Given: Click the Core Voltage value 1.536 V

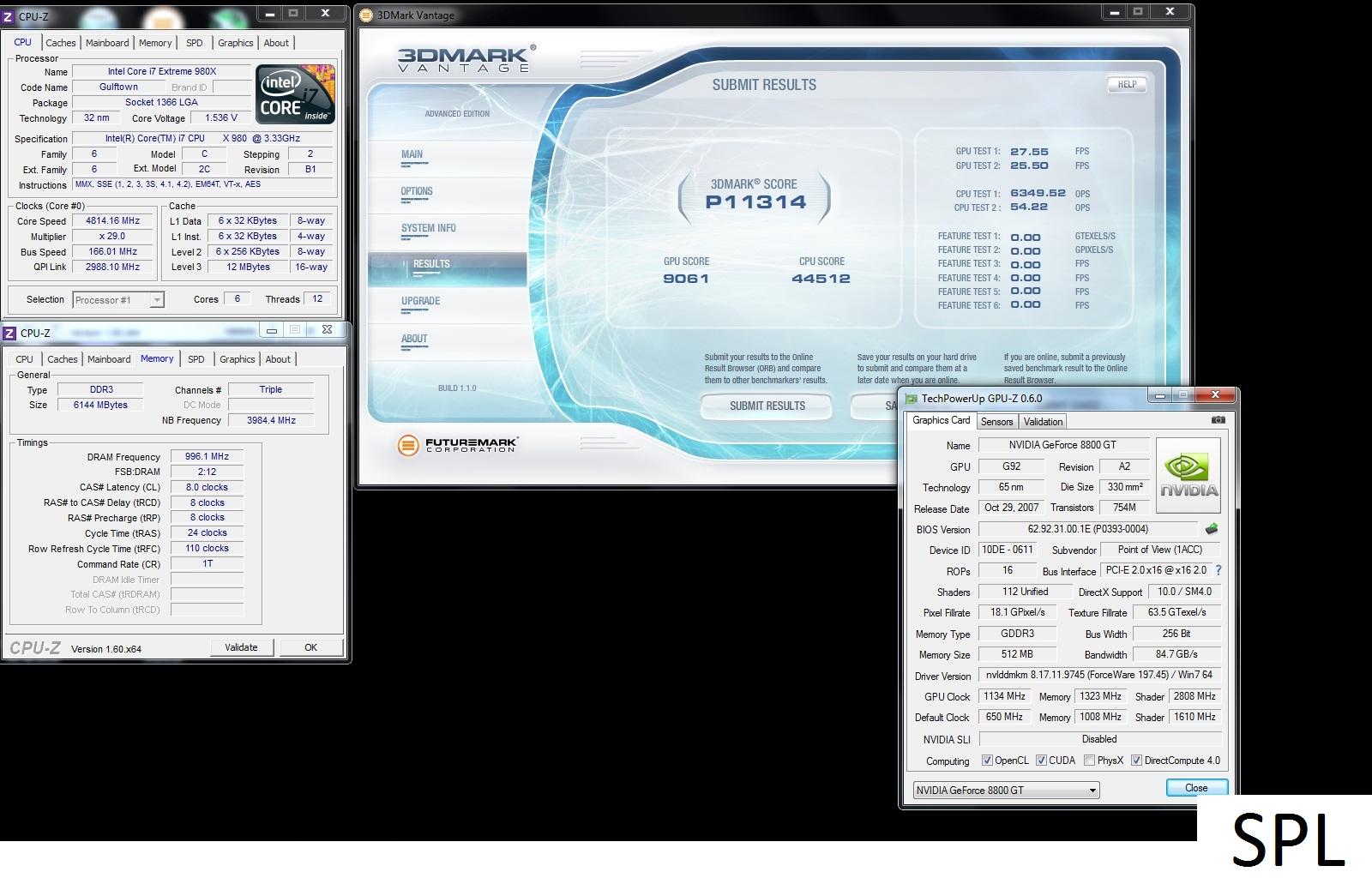Looking at the screenshot, I should 220,118.
